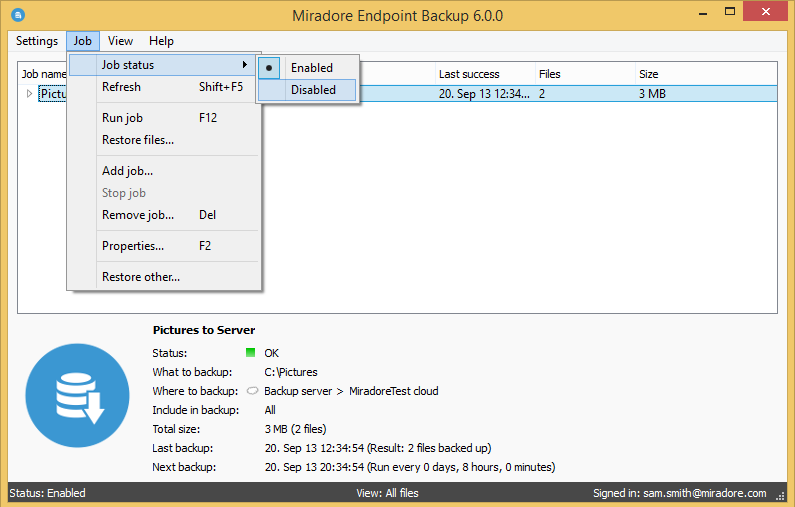Click the large blue backup database icon

(x=78, y=395)
